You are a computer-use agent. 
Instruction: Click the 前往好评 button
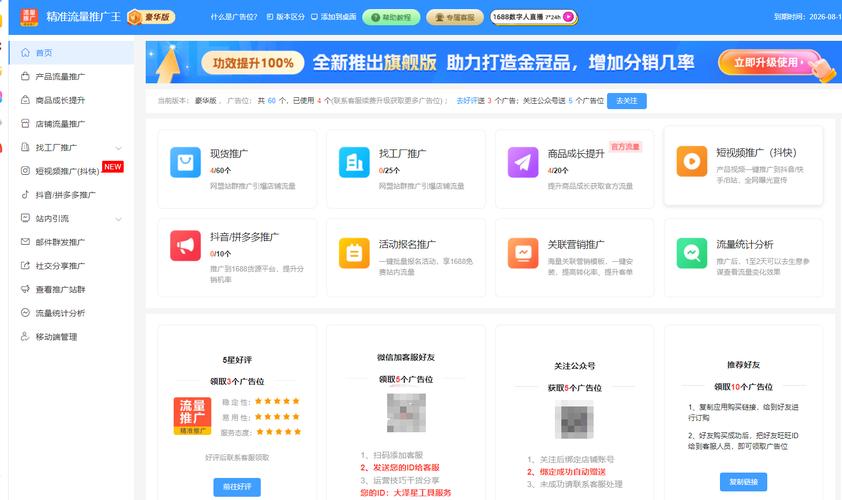(237, 487)
